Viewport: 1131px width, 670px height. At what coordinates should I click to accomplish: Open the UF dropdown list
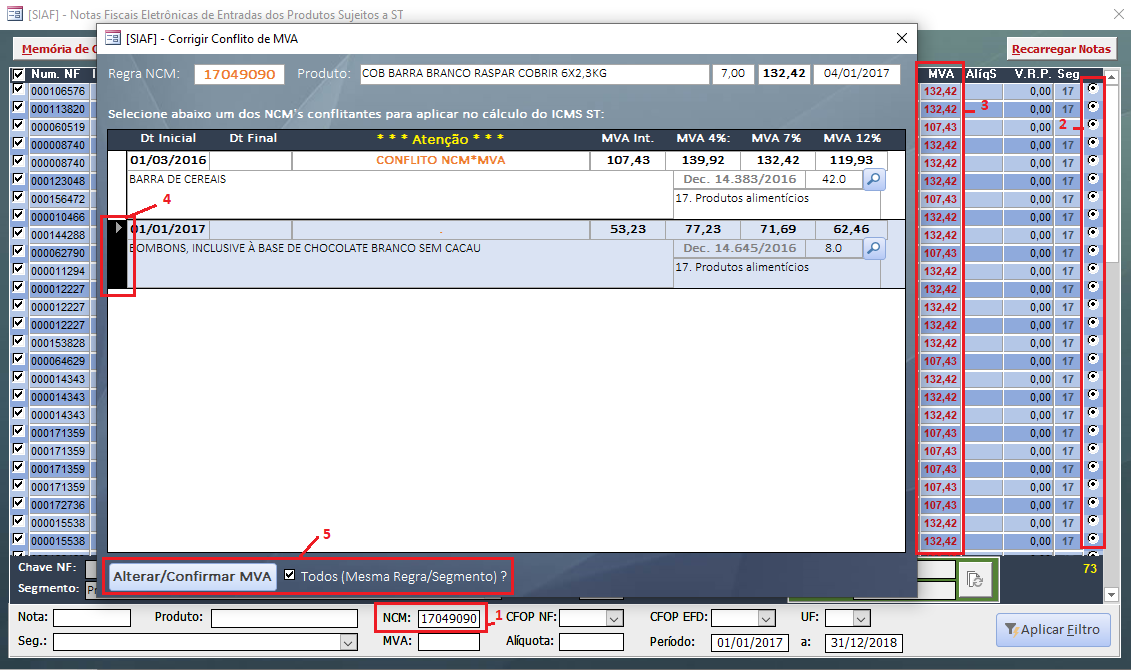858,619
